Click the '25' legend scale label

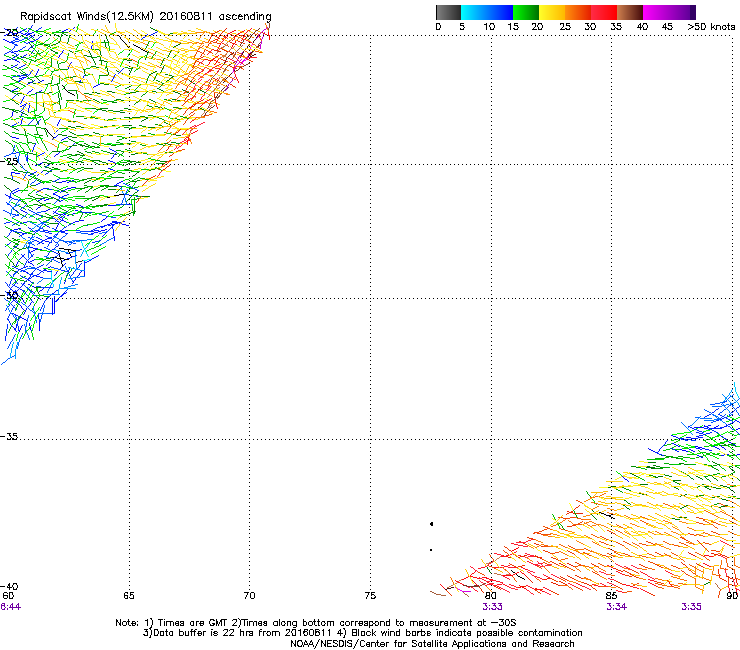[565, 27]
